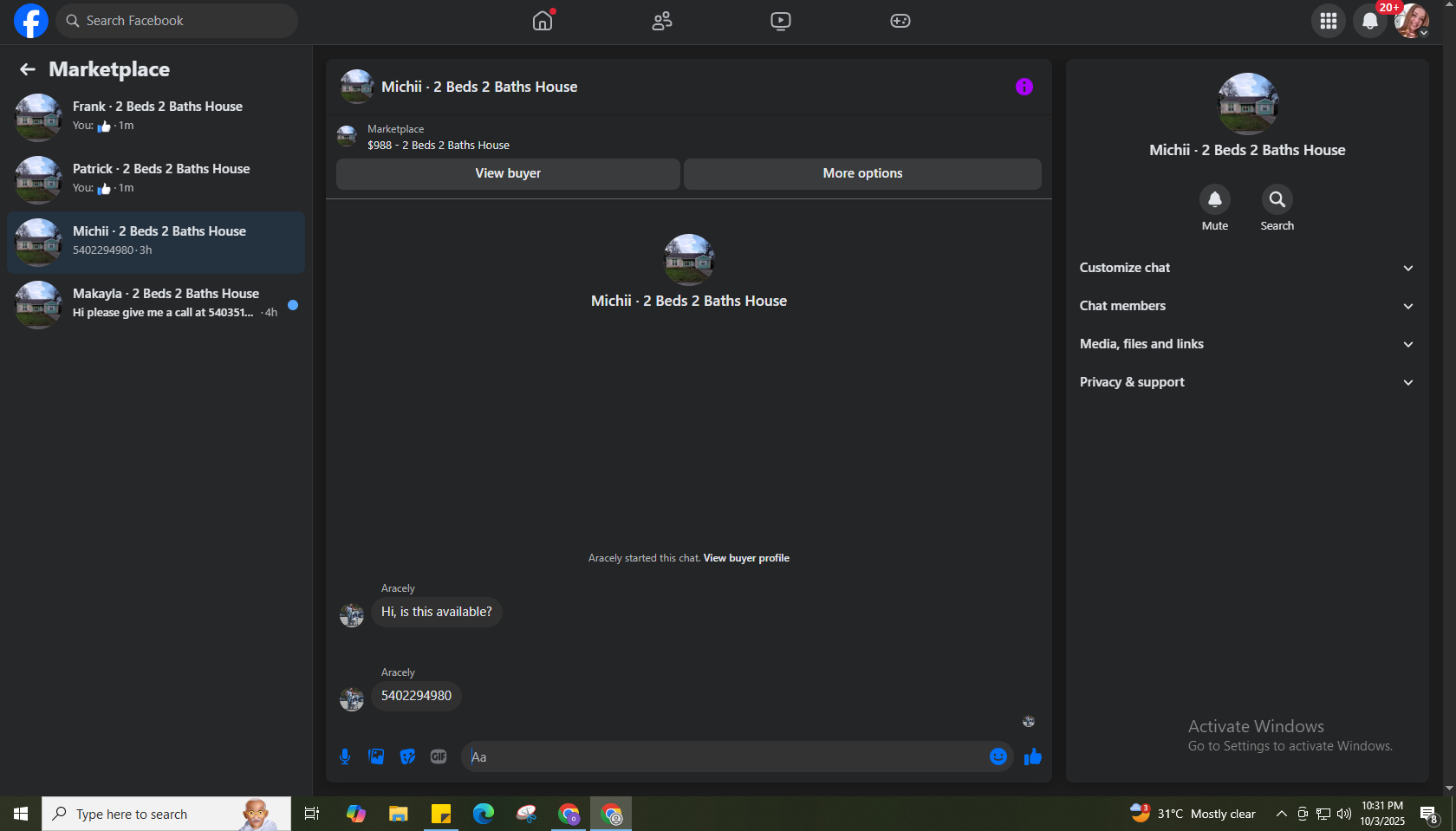Viewport: 1456px width, 831px height.
Task: Open the View buyer profile link
Action: tap(746, 558)
